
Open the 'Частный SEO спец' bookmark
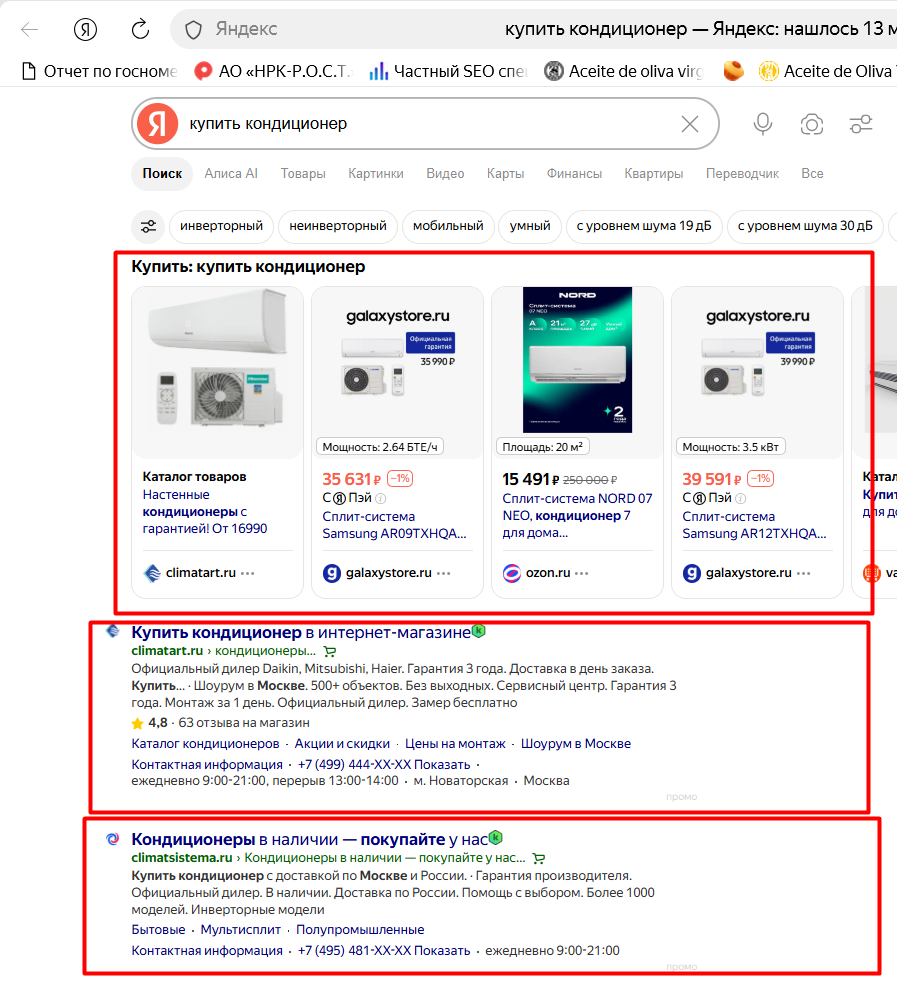click(x=448, y=71)
